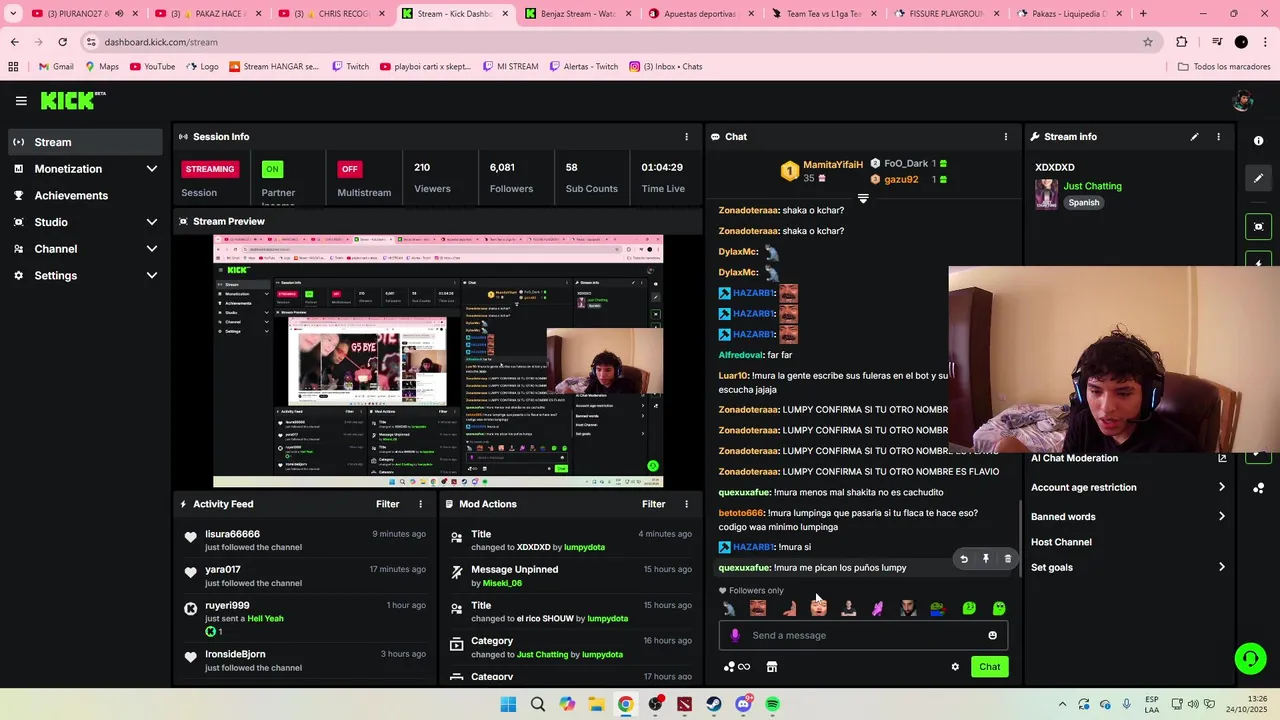
Task: Open Mod Actions three-dot options
Action: (x=686, y=505)
